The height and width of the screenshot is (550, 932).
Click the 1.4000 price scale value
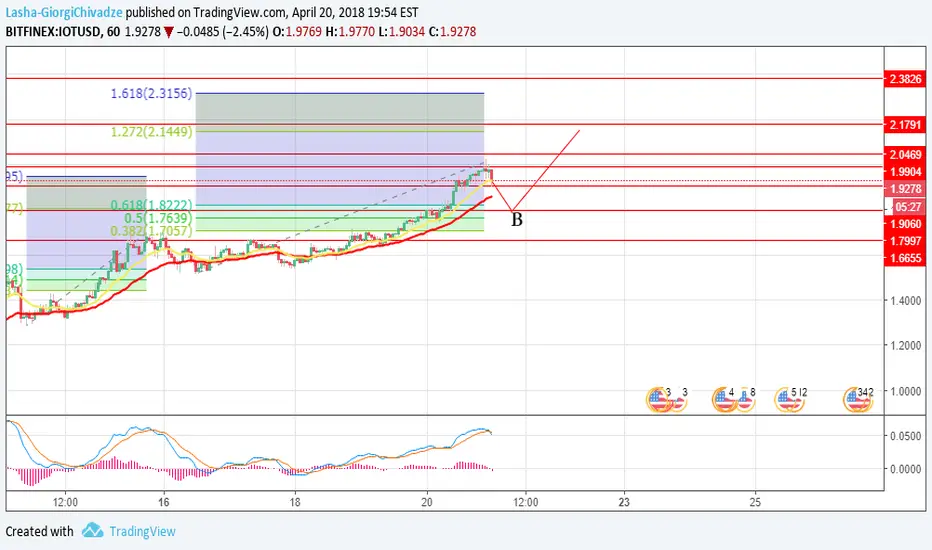(x=906, y=301)
